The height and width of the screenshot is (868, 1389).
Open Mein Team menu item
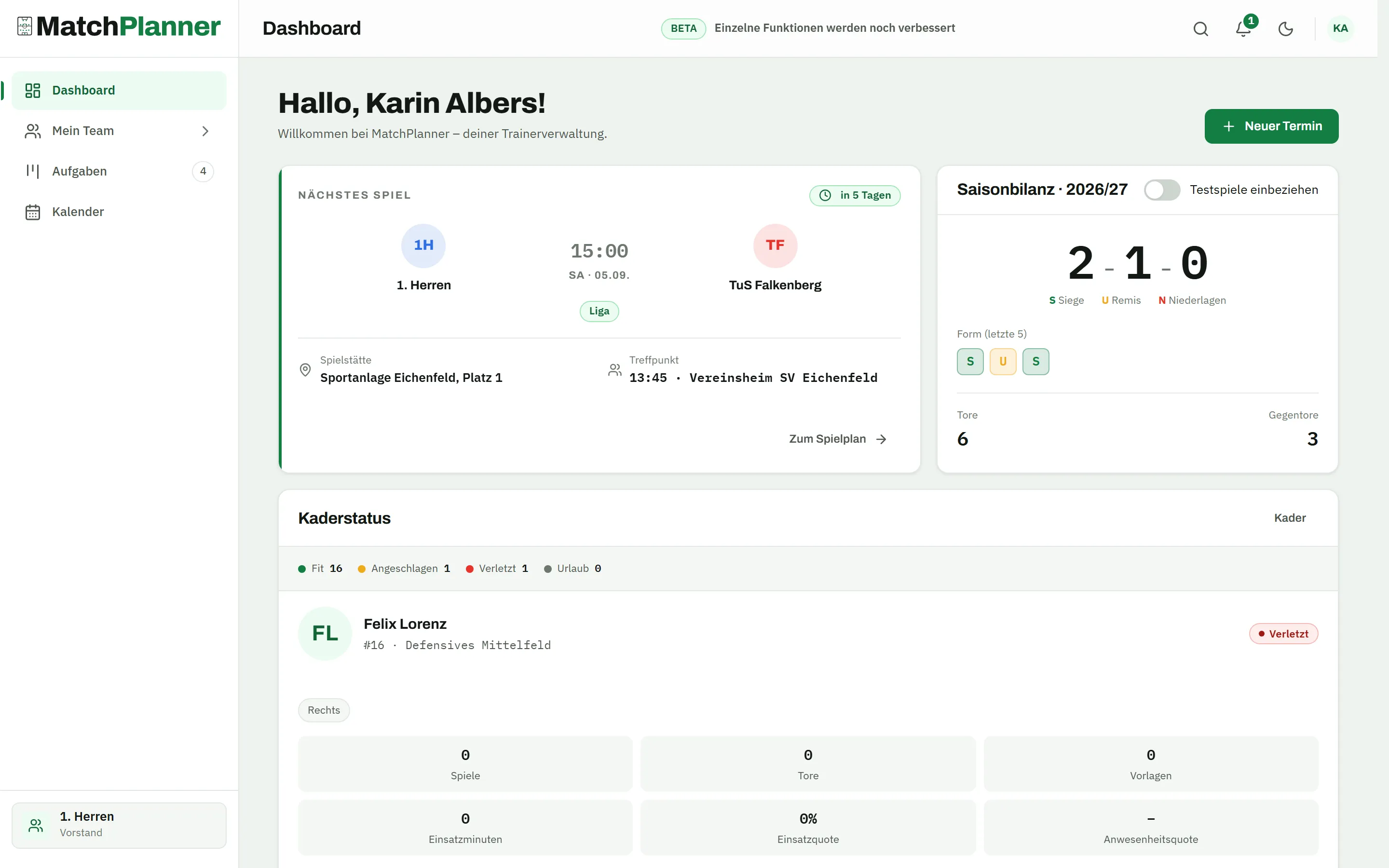click(x=119, y=131)
